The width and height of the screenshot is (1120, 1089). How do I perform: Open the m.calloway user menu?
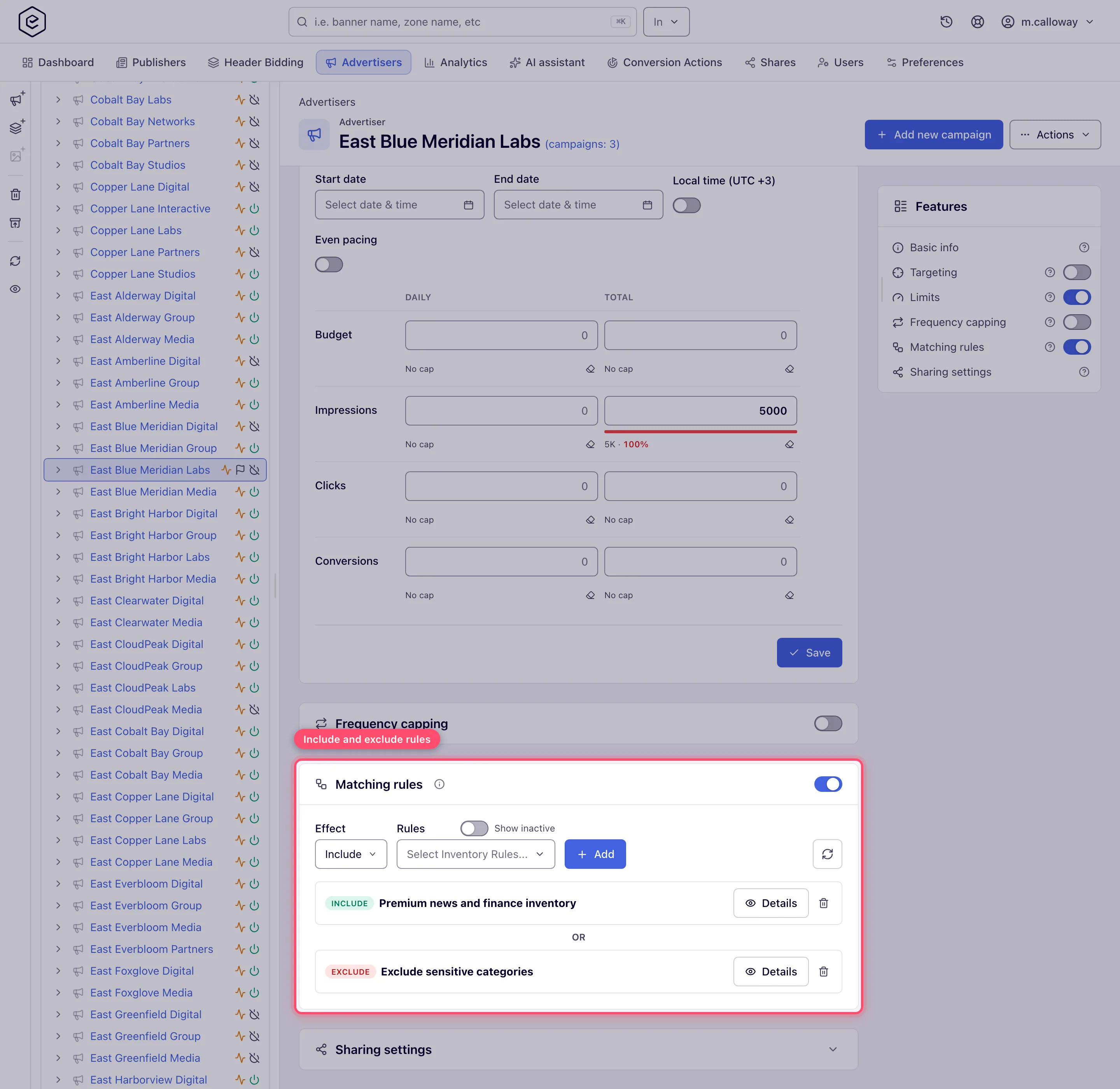(x=1047, y=22)
